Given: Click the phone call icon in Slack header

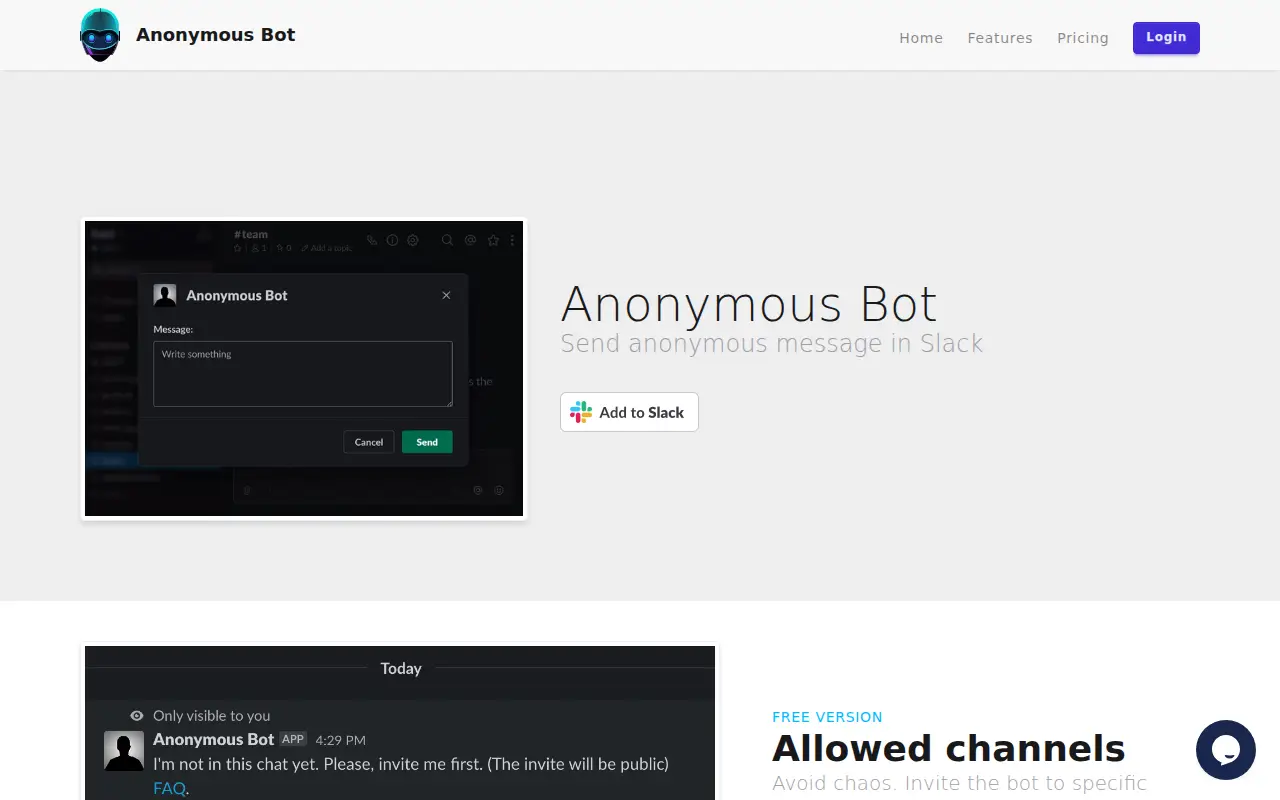Looking at the screenshot, I should (372, 240).
